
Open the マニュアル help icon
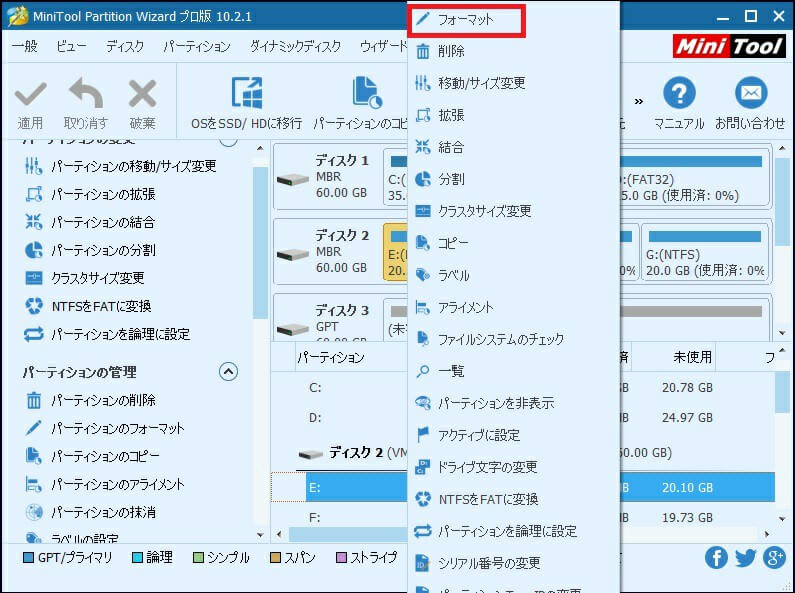tap(679, 96)
